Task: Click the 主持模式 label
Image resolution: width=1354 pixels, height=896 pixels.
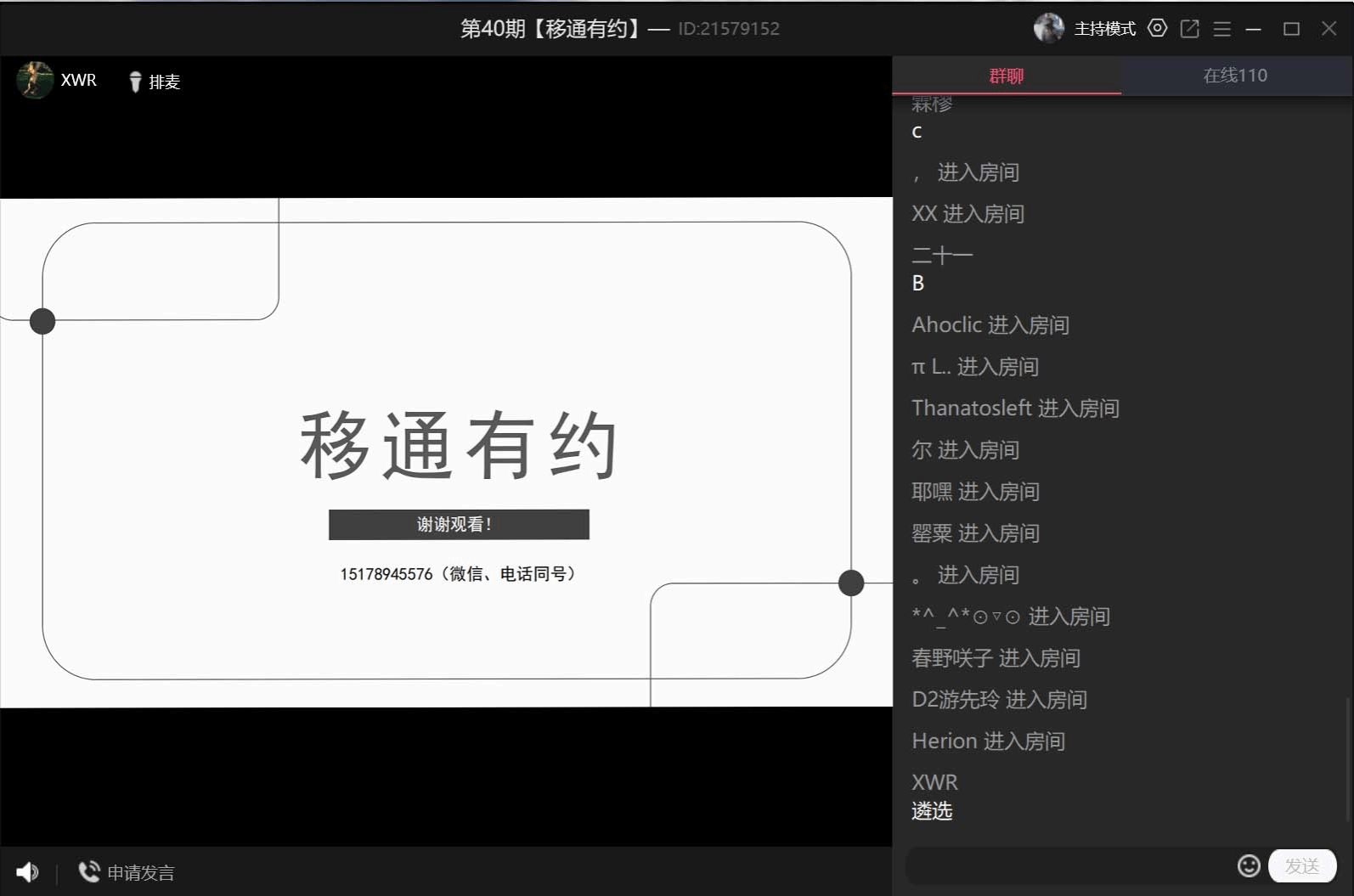Action: (1104, 29)
